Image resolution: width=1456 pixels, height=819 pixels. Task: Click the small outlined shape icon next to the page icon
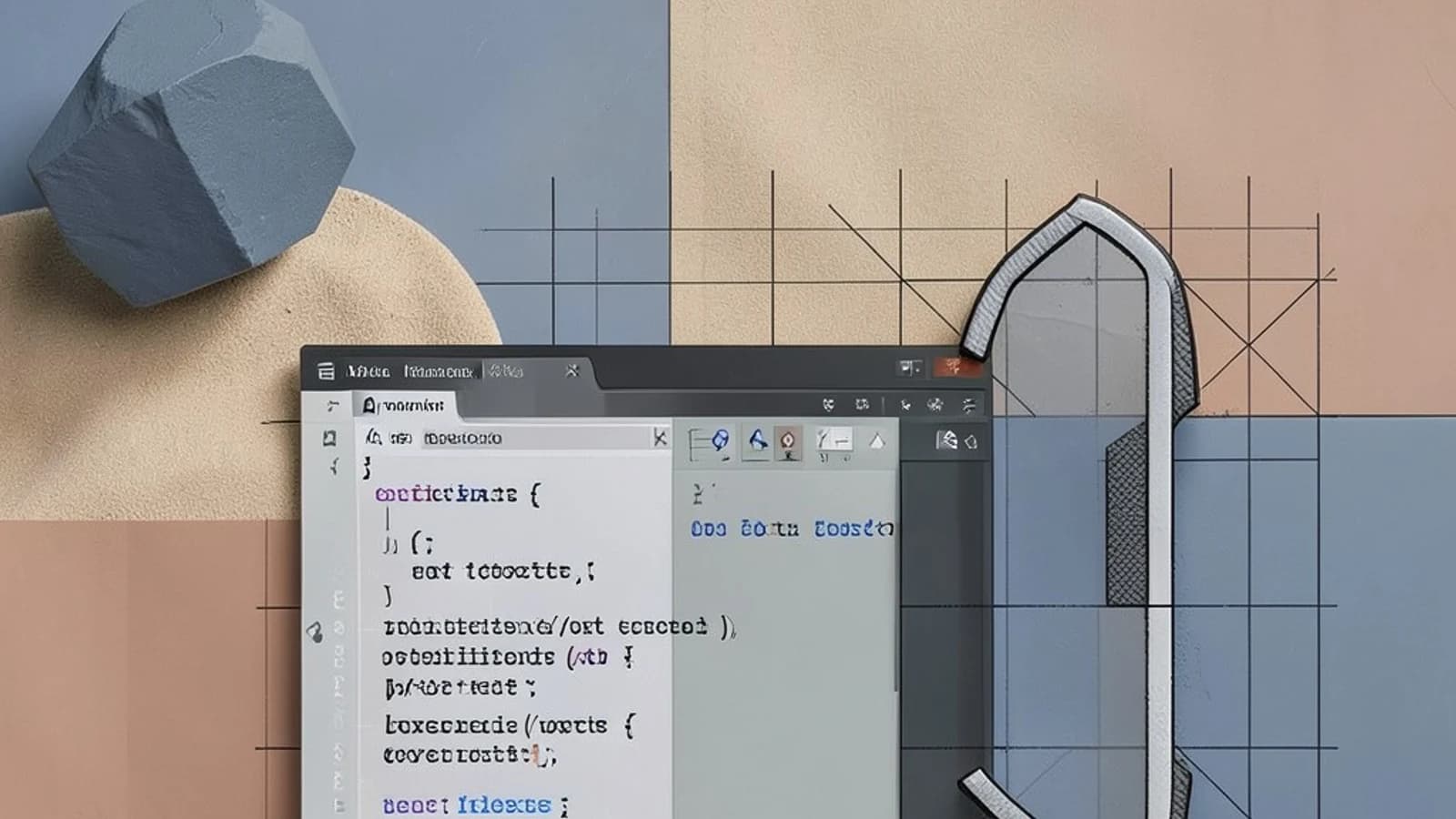971,442
